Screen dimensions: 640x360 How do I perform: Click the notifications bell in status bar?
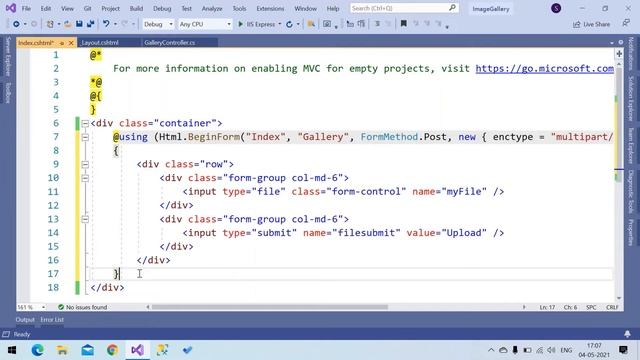pos(627,334)
